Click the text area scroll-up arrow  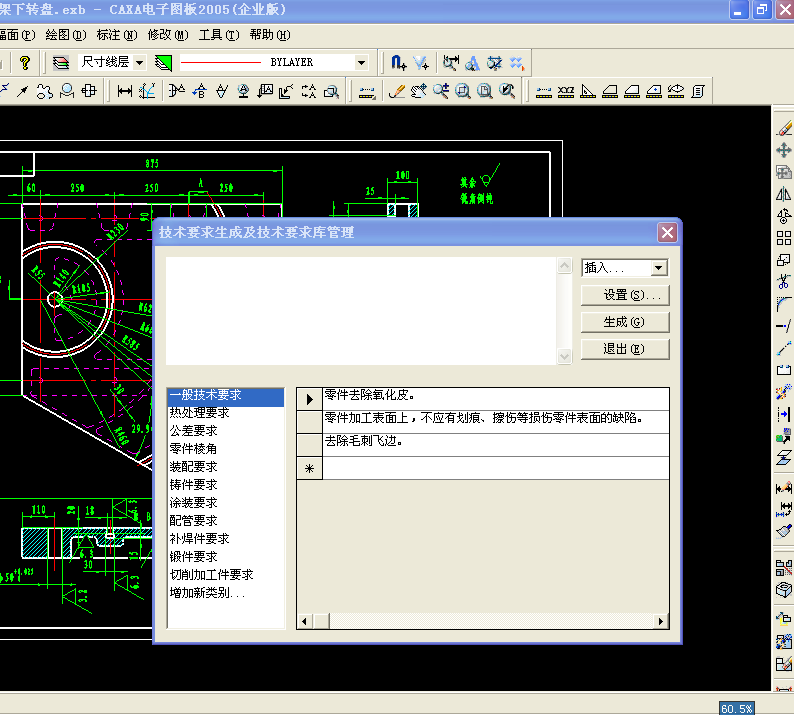pyautogui.click(x=564, y=265)
